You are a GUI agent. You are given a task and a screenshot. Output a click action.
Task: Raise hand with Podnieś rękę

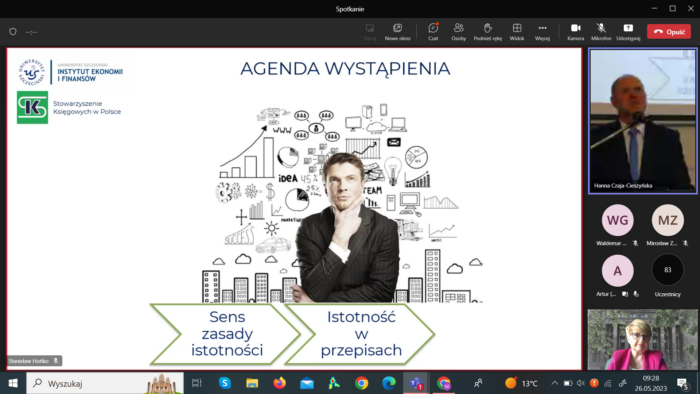[488, 32]
